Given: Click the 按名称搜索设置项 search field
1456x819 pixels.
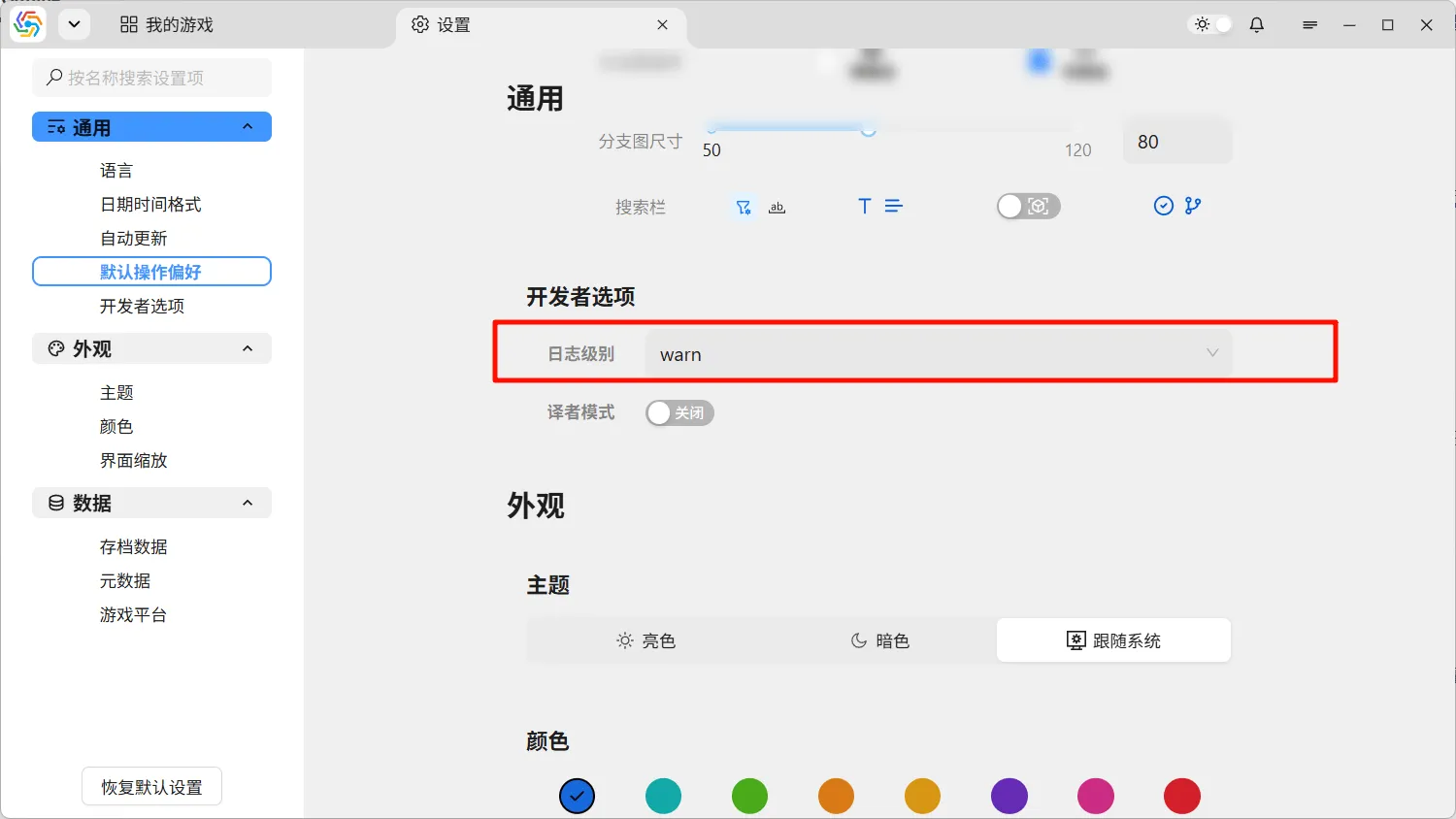Looking at the screenshot, I should pos(152,78).
